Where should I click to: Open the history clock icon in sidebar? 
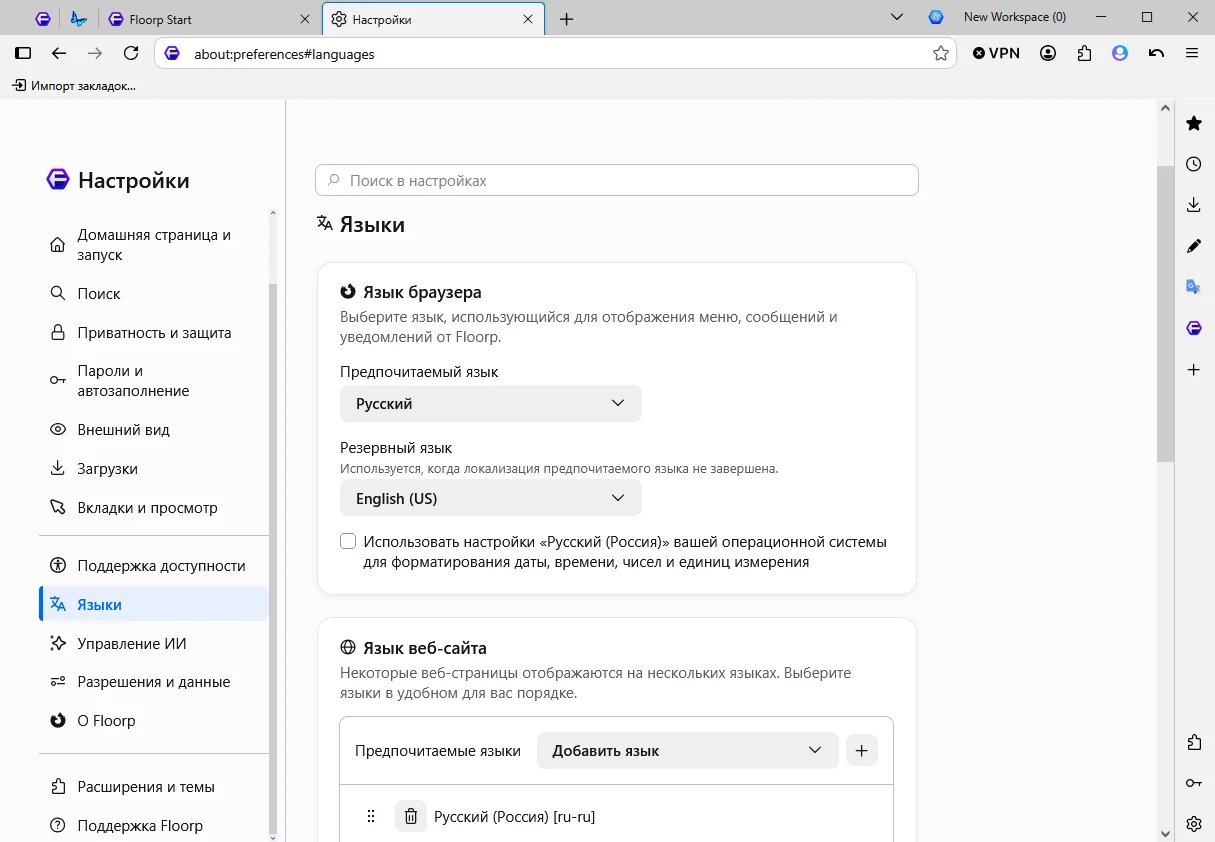tap(1193, 164)
